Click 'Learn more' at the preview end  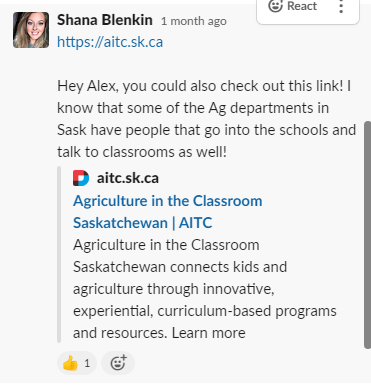pyautogui.click(x=209, y=333)
